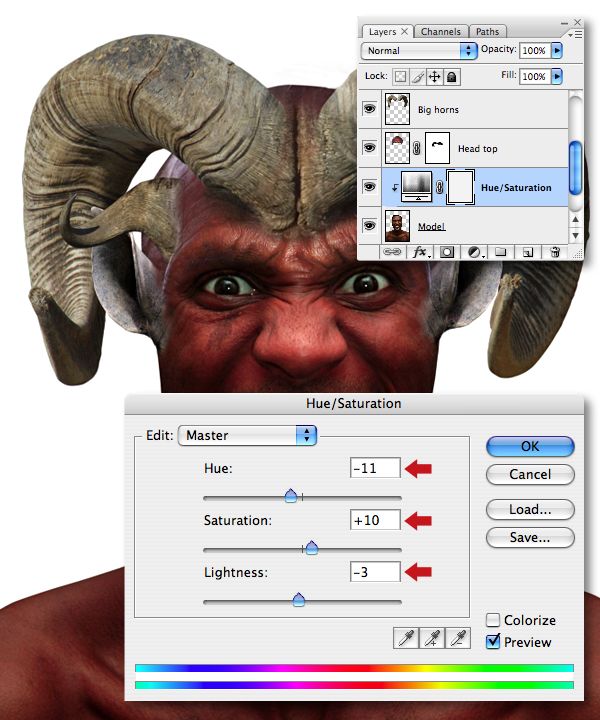Select the Head top layer mask thumbnail
600x720 pixels.
tap(437, 148)
